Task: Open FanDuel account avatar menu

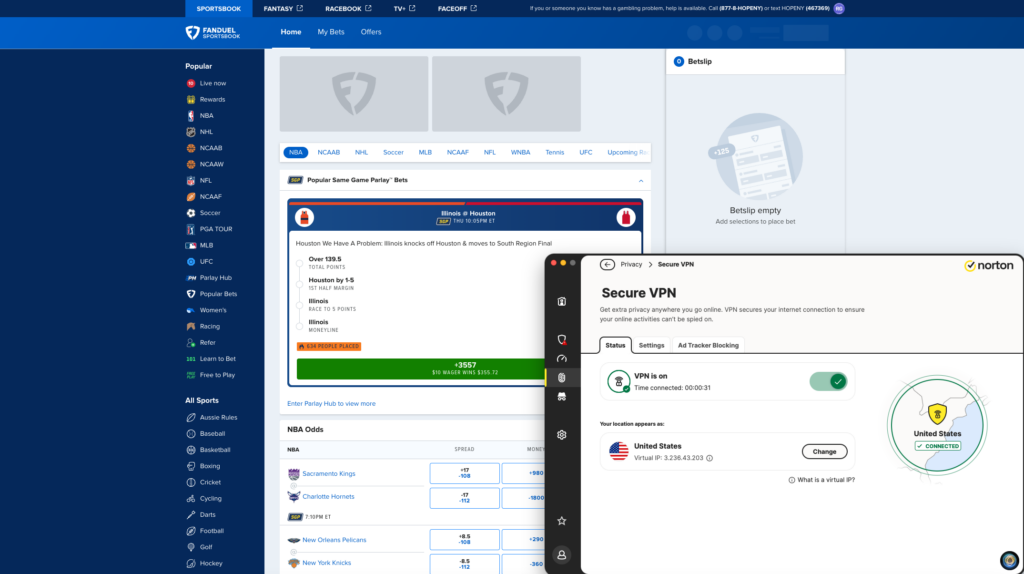Action: point(839,8)
